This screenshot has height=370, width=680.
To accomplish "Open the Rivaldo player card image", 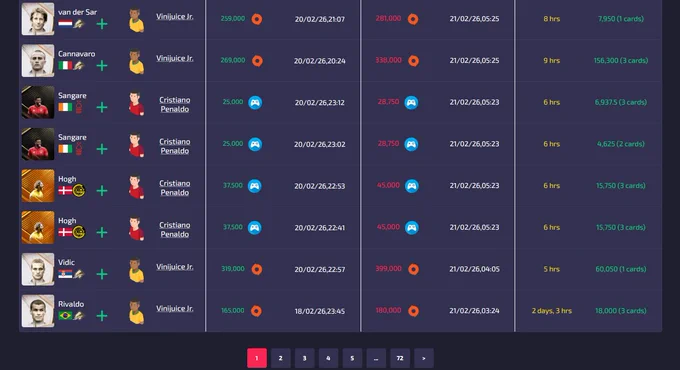I will (x=38, y=311).
